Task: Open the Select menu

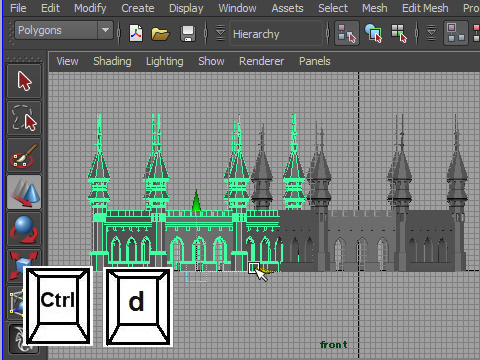Action: 333,8
